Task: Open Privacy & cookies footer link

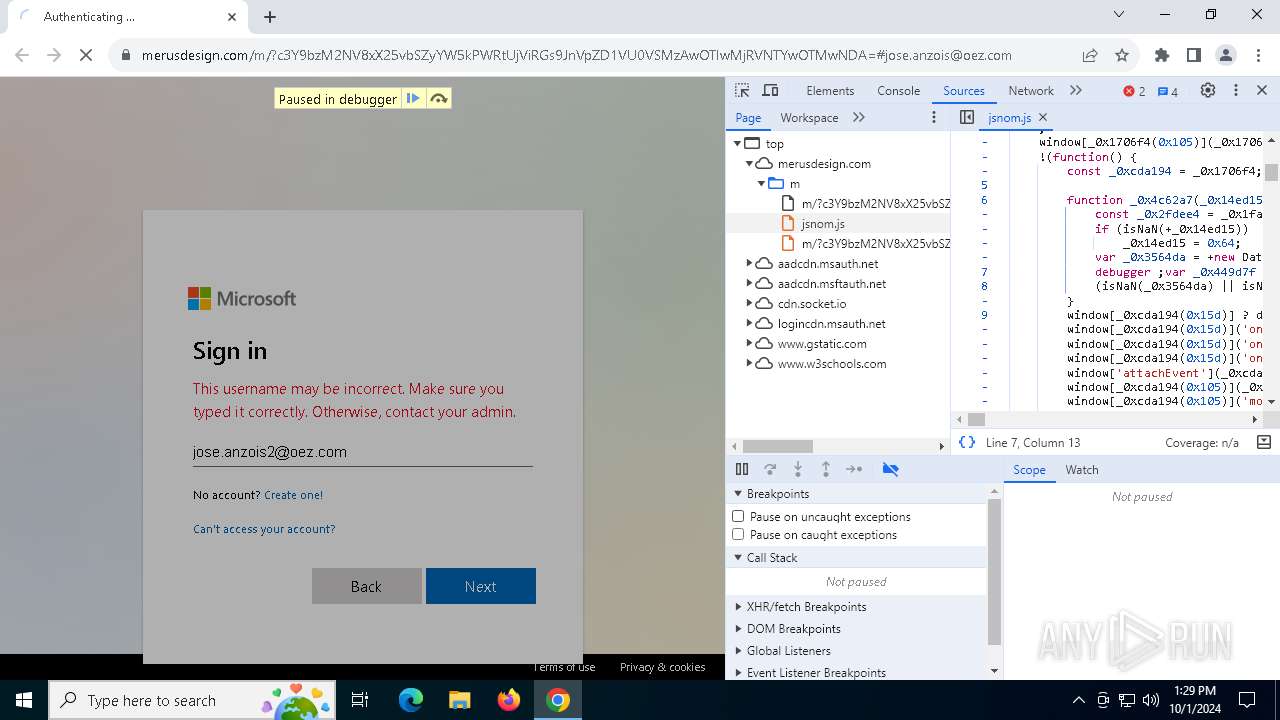Action: coord(662,667)
